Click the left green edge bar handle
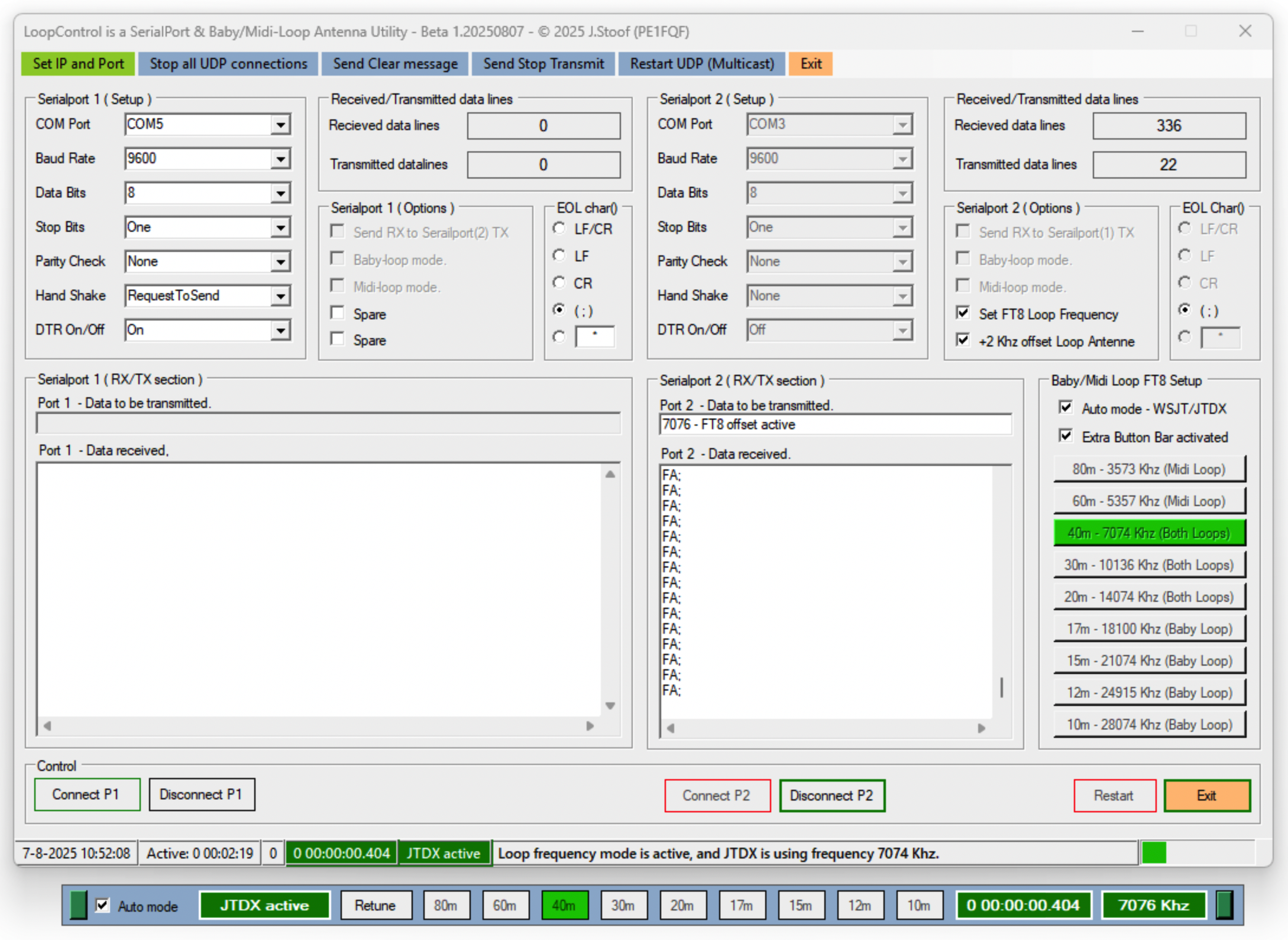This screenshot has height=940, width=1288. pos(77,905)
